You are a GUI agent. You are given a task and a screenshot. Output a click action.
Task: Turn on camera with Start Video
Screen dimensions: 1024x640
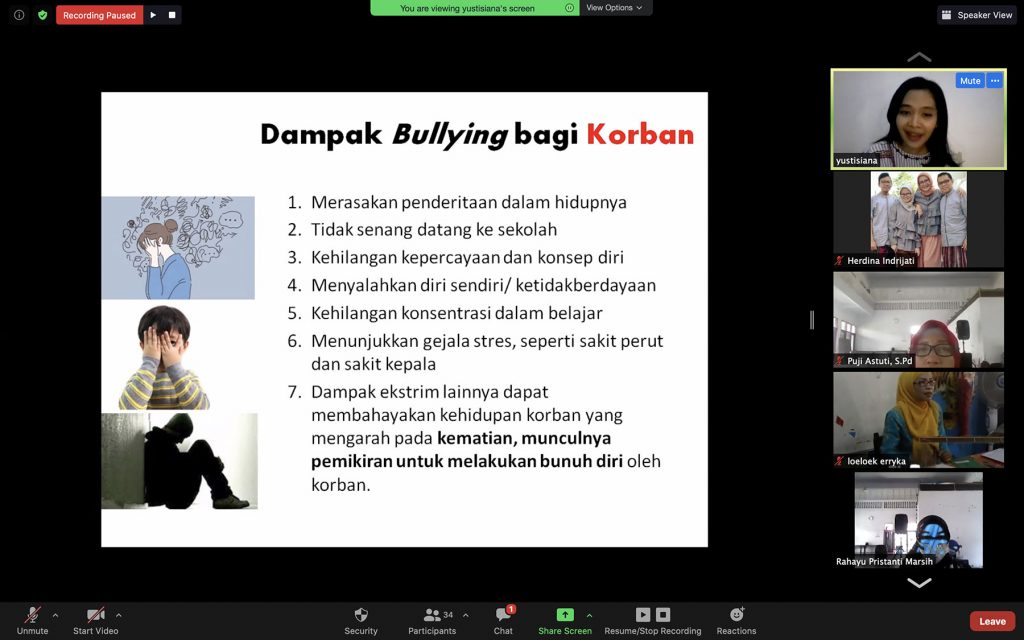tap(95, 615)
